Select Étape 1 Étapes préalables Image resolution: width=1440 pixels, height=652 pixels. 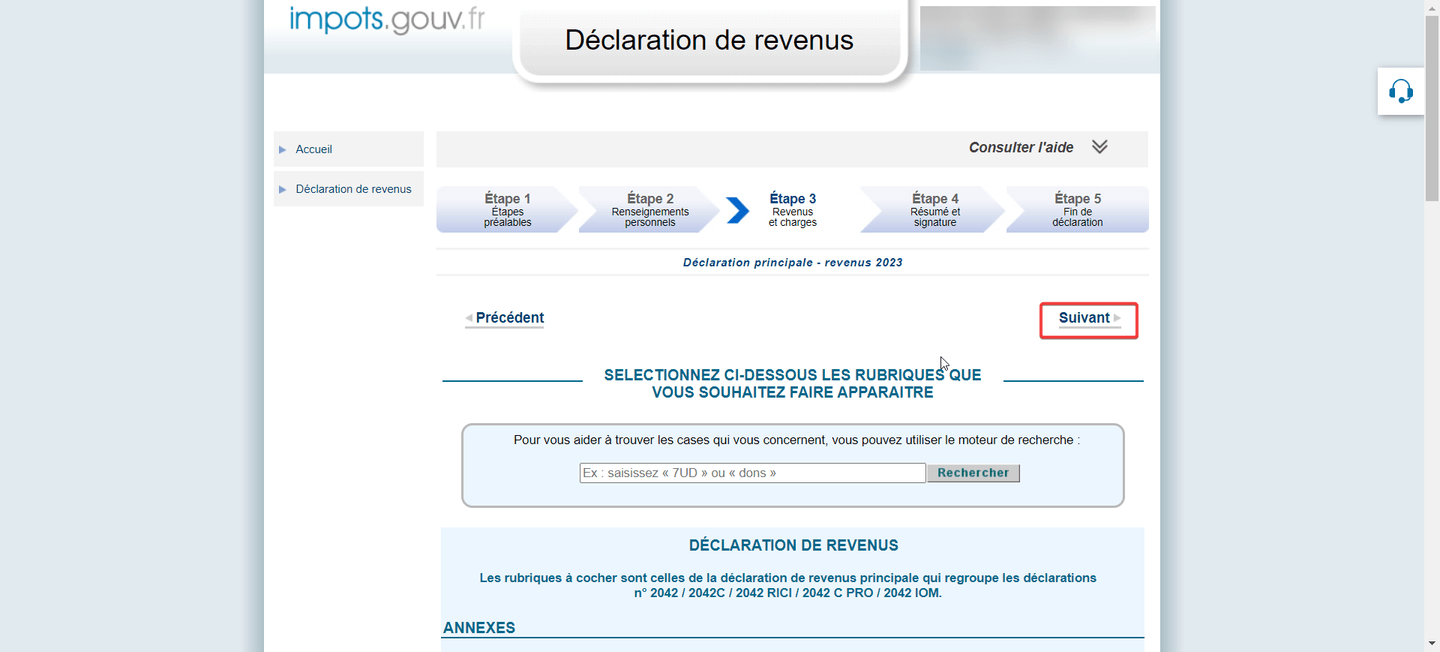pos(507,209)
